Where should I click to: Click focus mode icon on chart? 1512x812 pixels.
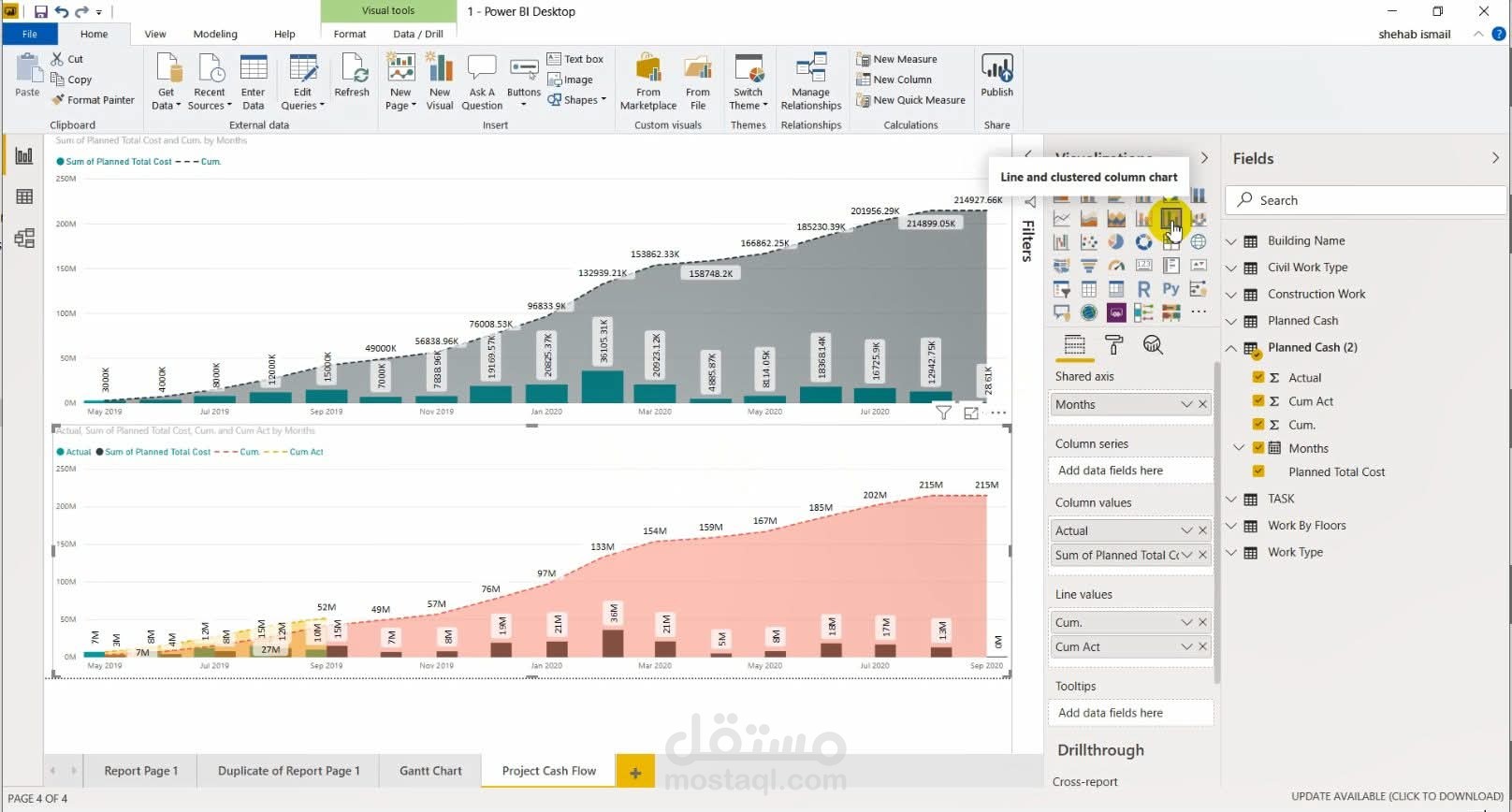(x=971, y=413)
